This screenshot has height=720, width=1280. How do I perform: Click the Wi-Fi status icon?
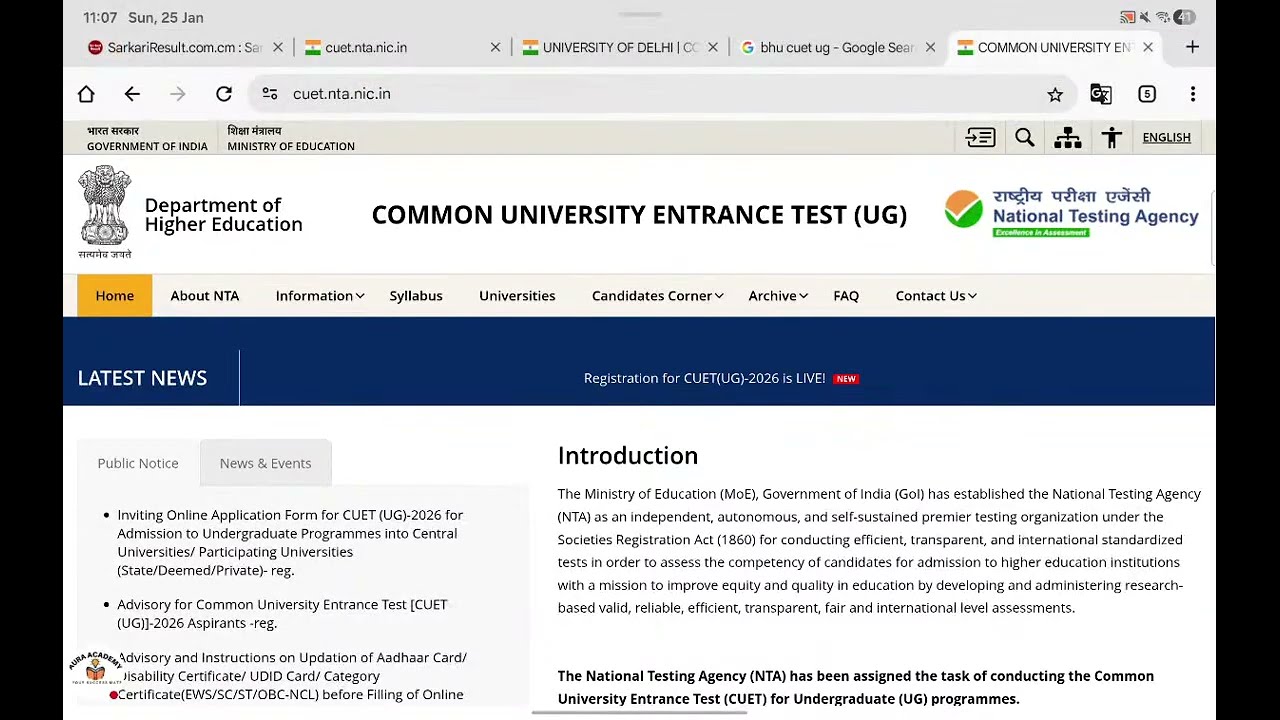[1163, 17]
